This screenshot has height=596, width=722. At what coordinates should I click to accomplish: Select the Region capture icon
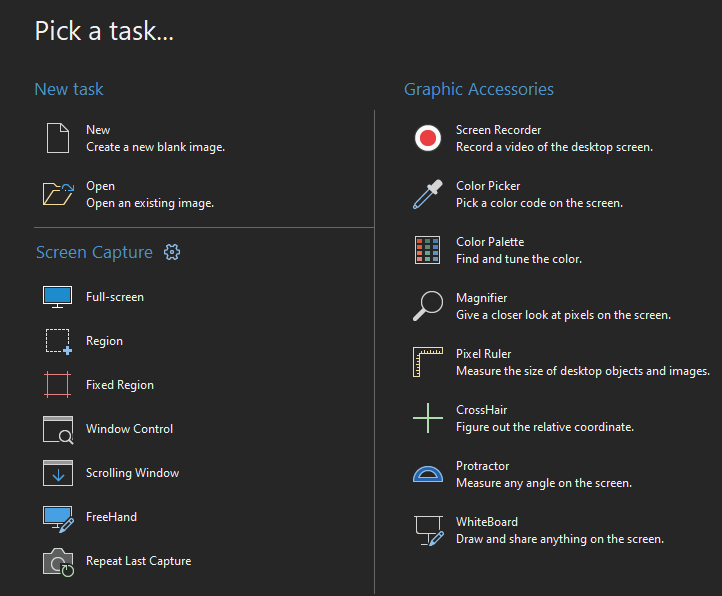pyautogui.click(x=58, y=341)
